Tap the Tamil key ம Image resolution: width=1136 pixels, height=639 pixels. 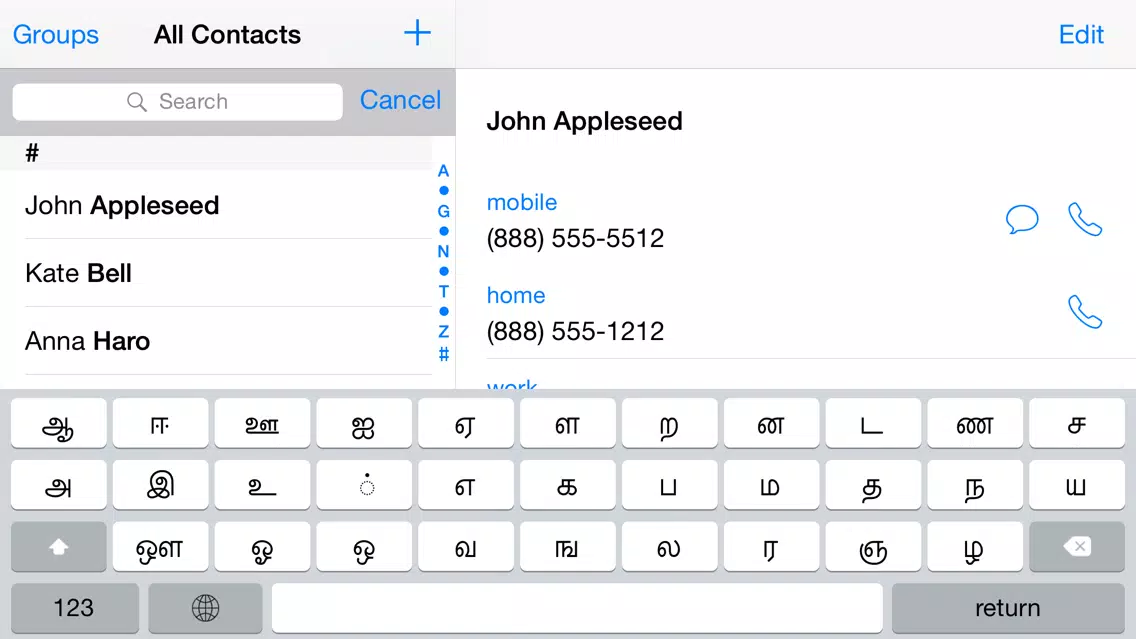pyautogui.click(x=771, y=485)
